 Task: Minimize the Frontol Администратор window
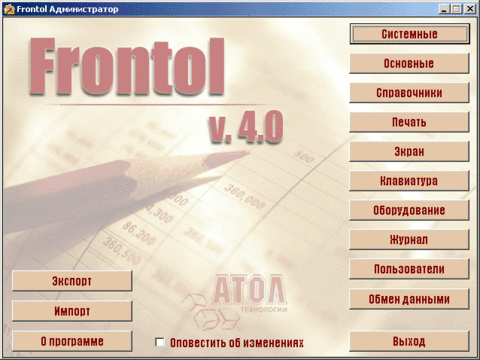(443, 9)
